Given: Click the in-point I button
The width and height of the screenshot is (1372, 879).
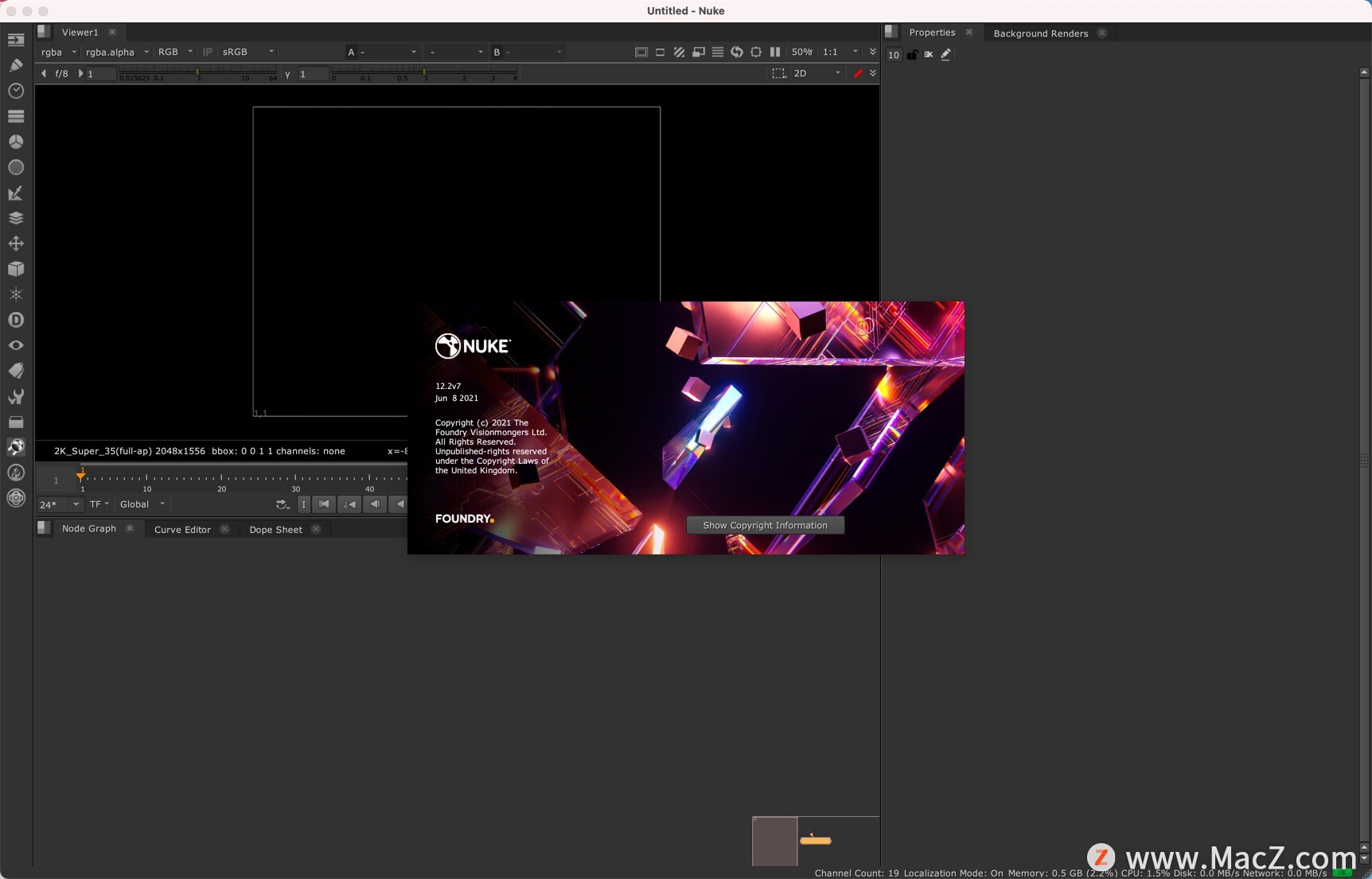Looking at the screenshot, I should click(303, 504).
